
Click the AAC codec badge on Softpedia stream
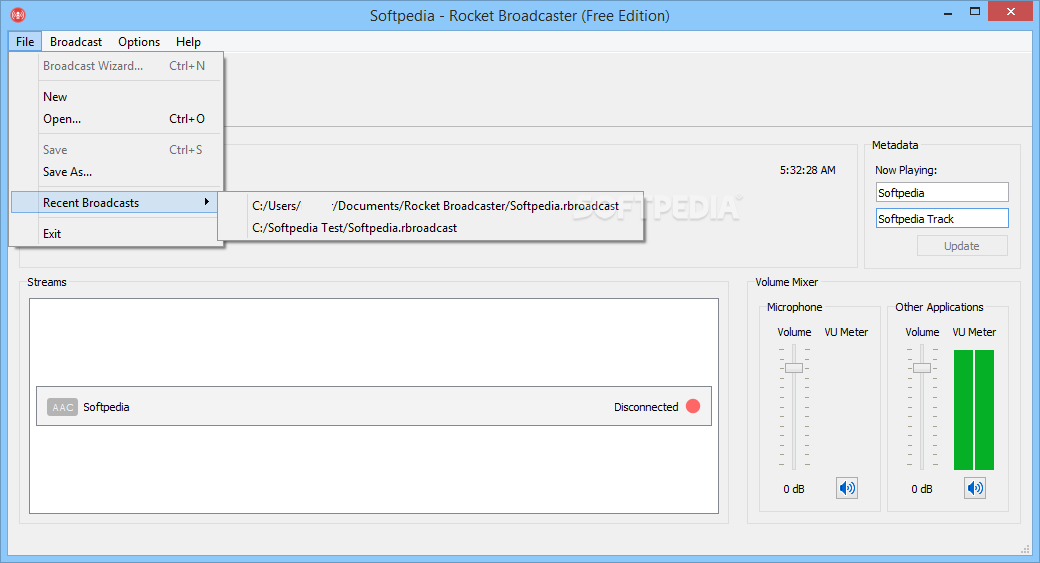coord(62,407)
